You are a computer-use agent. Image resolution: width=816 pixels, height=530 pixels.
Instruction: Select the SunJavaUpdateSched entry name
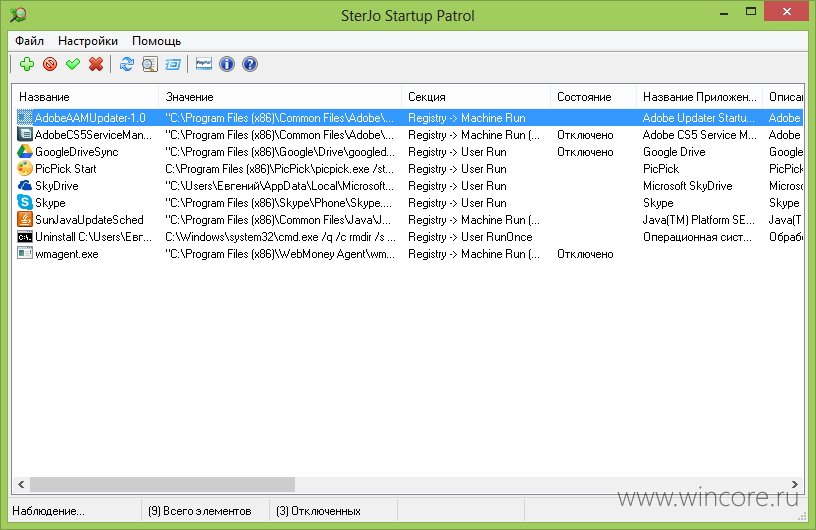pos(89,220)
